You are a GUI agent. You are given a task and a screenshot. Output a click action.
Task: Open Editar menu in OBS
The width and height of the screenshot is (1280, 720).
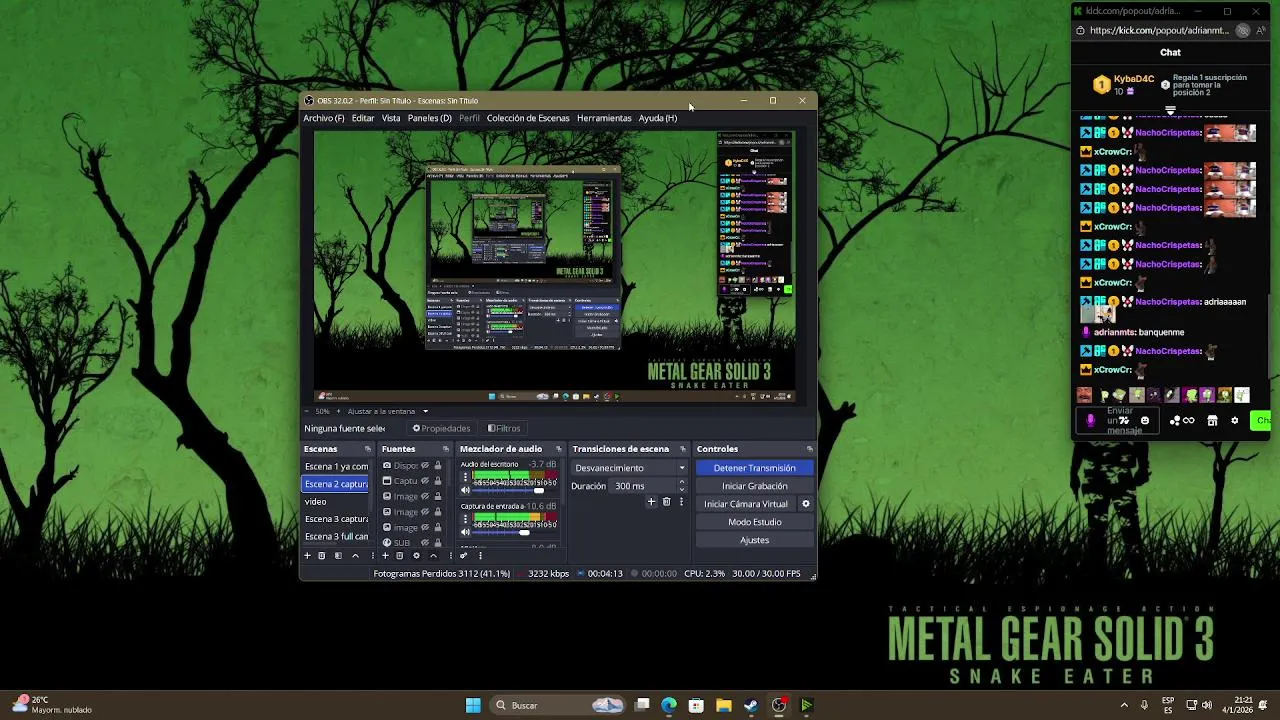coord(363,118)
